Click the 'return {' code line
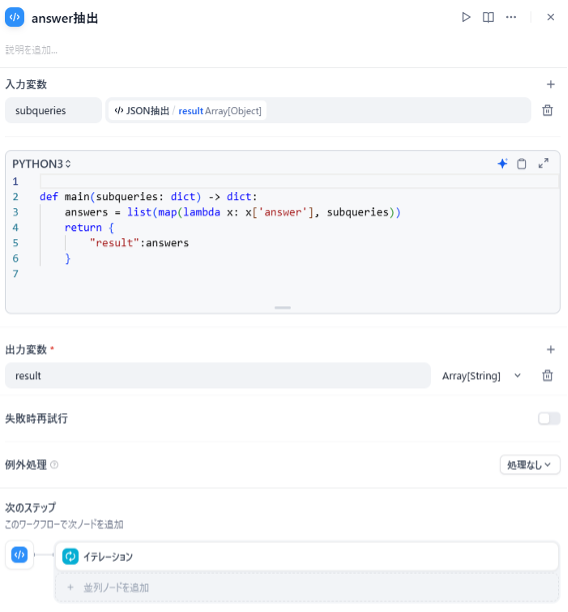This screenshot has height=612, width=568. [x=89, y=228]
